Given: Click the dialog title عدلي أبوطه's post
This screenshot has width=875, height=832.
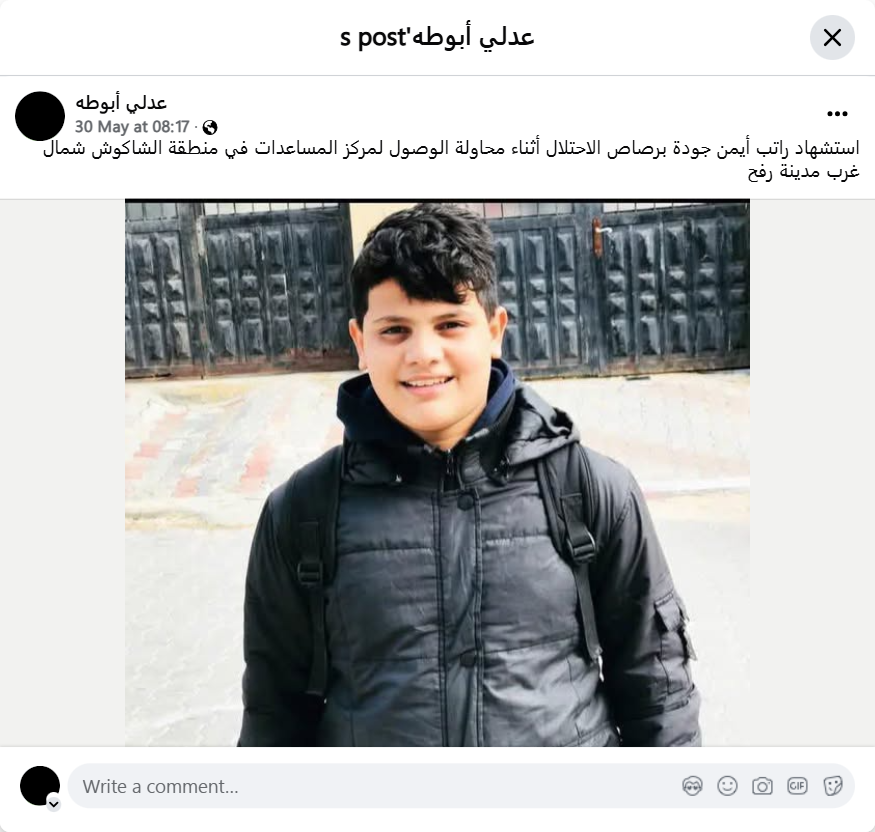Looking at the screenshot, I should click(437, 37).
